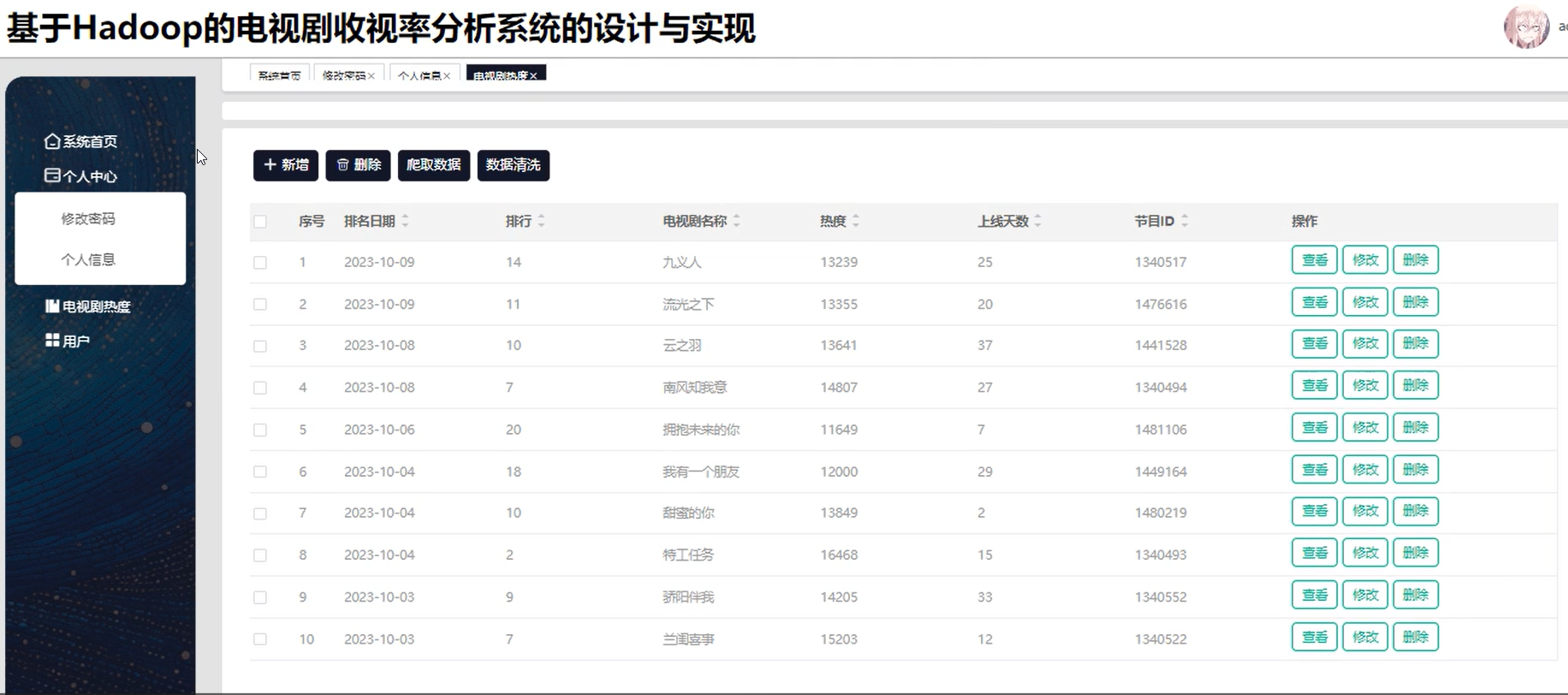Screen dimensions: 1568x695
Task: Click the 热度 value 16468
Action: (839, 555)
